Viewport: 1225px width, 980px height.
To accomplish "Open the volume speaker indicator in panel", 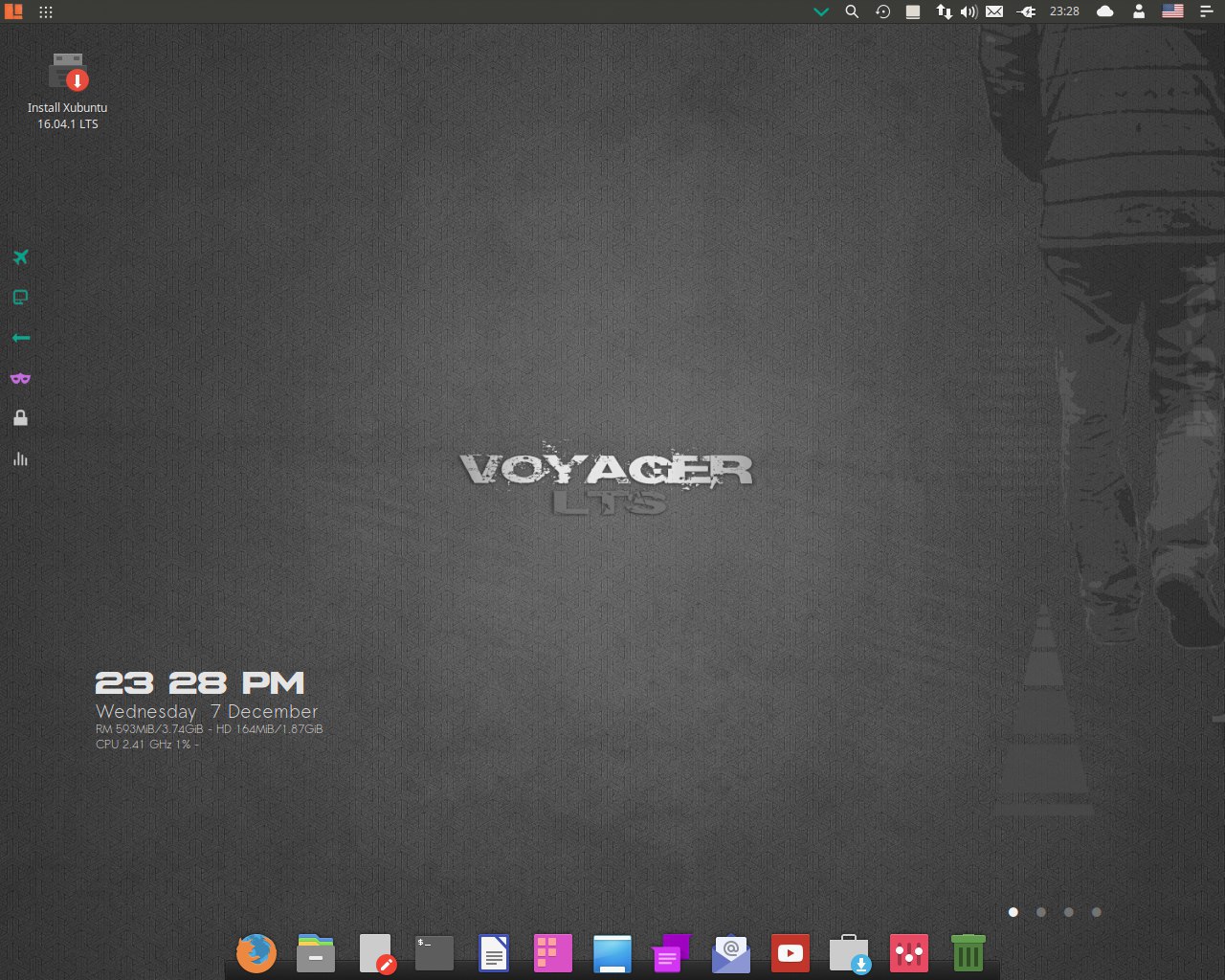I will pyautogui.click(x=969, y=11).
